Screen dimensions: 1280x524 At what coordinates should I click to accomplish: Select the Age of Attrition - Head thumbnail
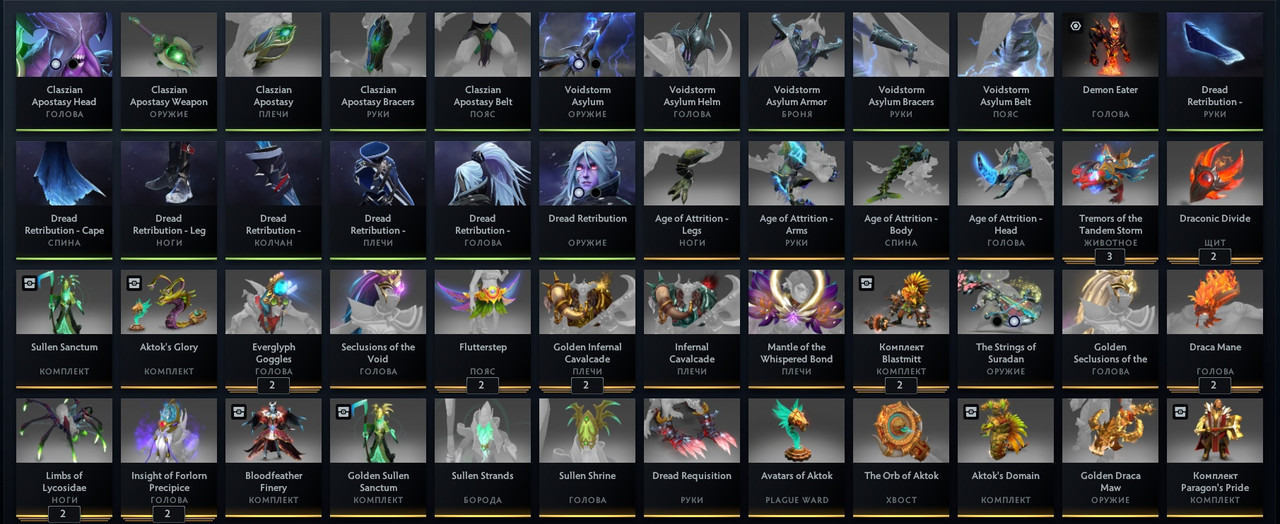tap(1005, 173)
